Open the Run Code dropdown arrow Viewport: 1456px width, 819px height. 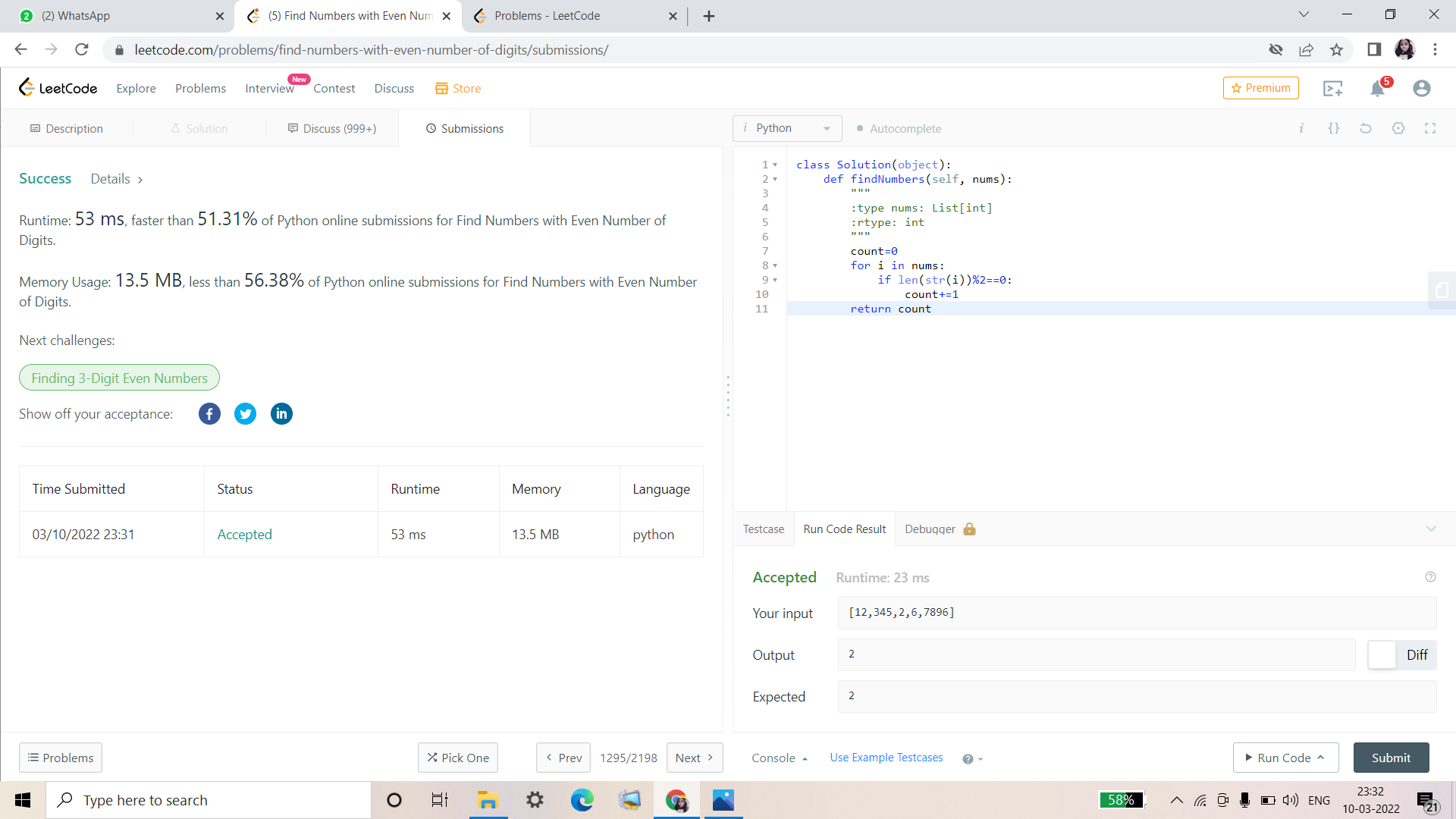[x=1320, y=758]
